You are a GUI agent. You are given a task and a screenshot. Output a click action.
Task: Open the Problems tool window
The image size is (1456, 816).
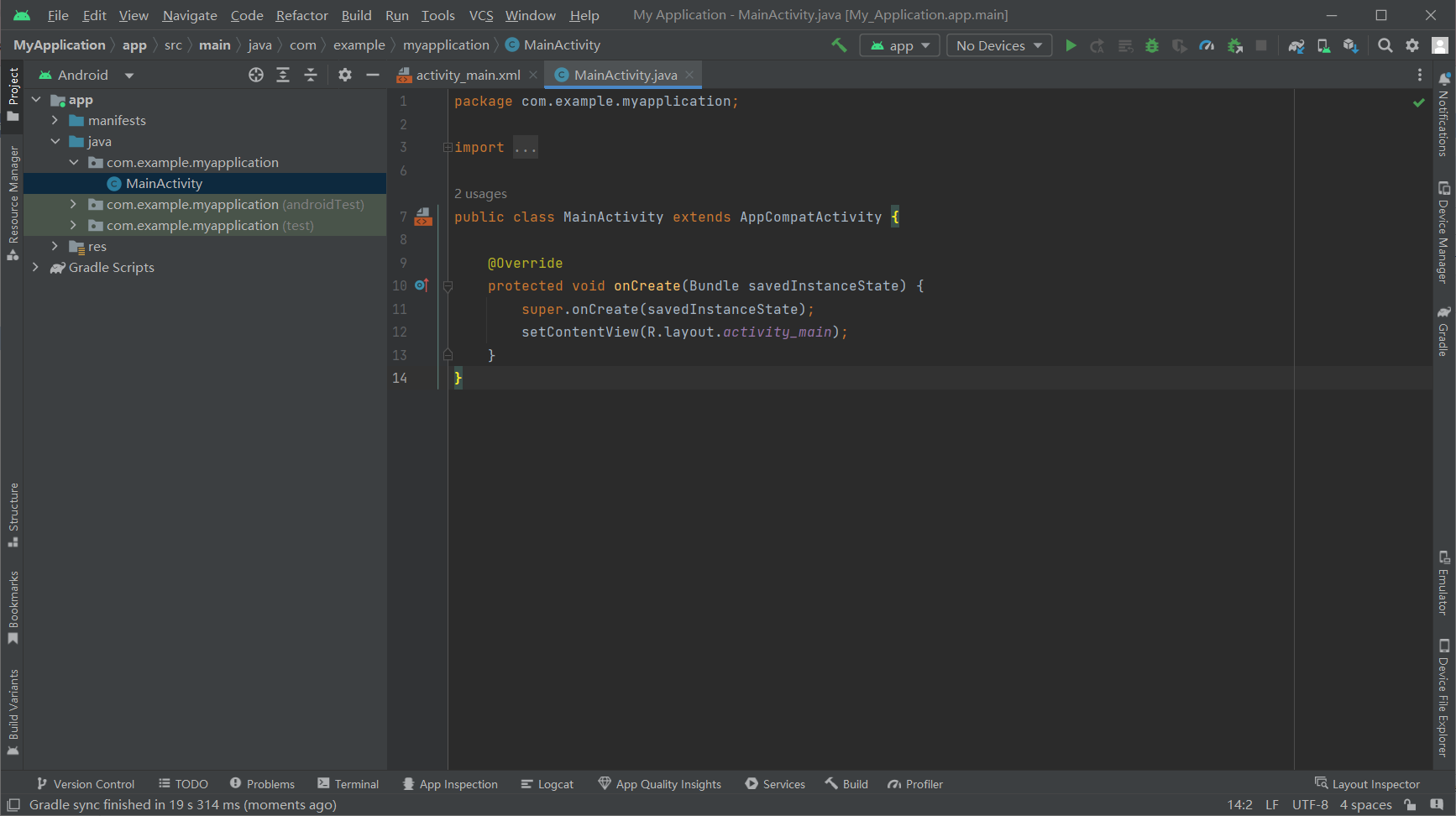click(x=262, y=784)
